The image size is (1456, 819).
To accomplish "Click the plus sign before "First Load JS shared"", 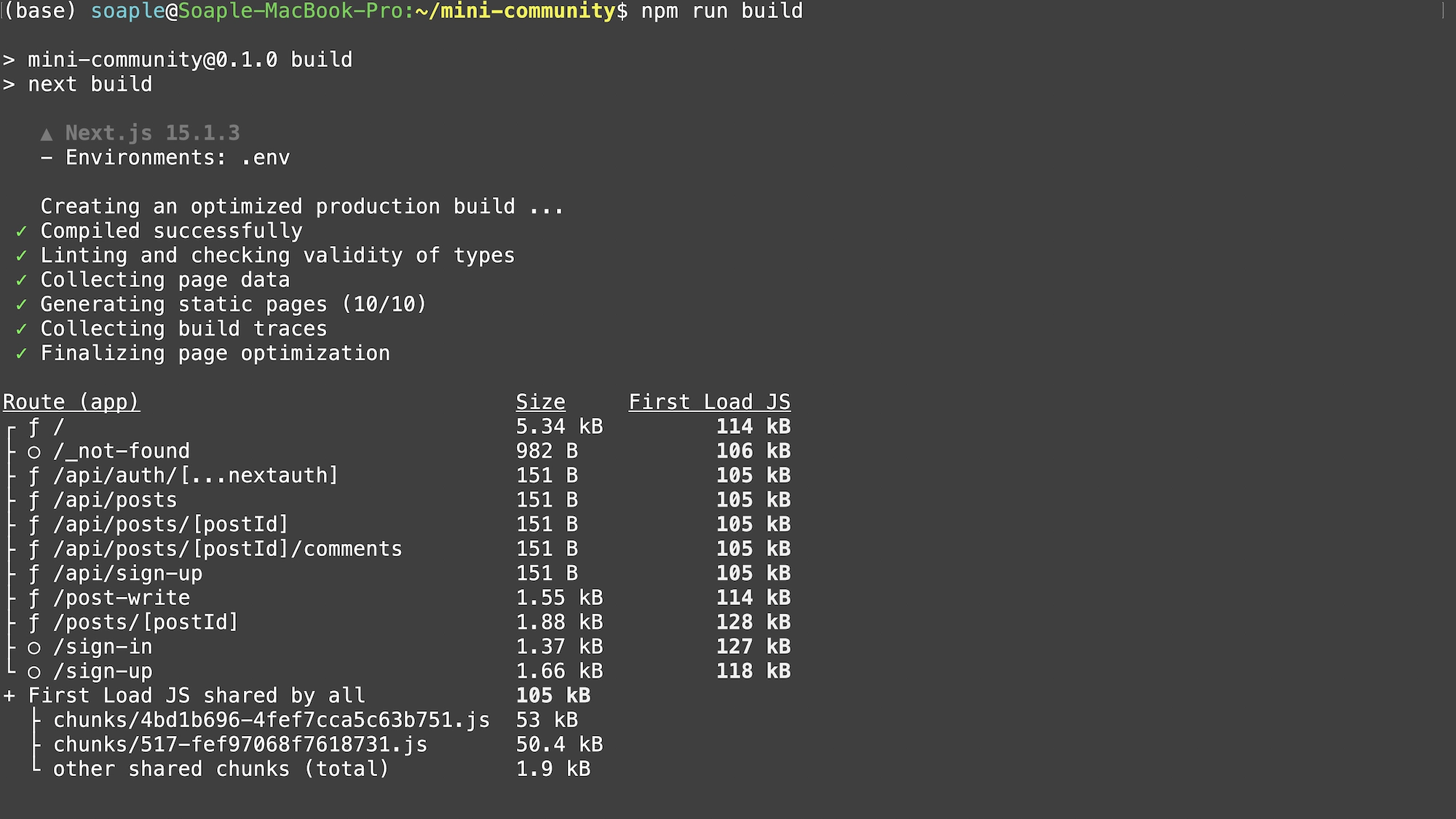I will pyautogui.click(x=9, y=696).
